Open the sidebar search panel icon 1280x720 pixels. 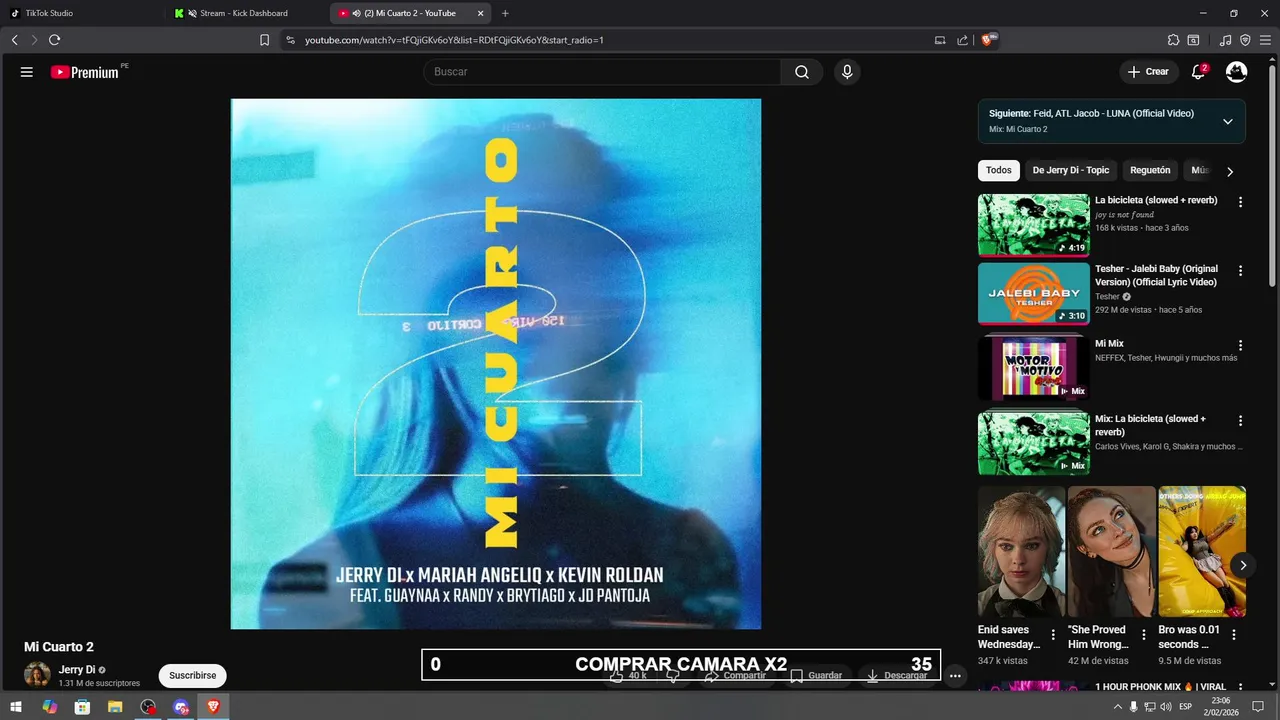[x=1193, y=40]
